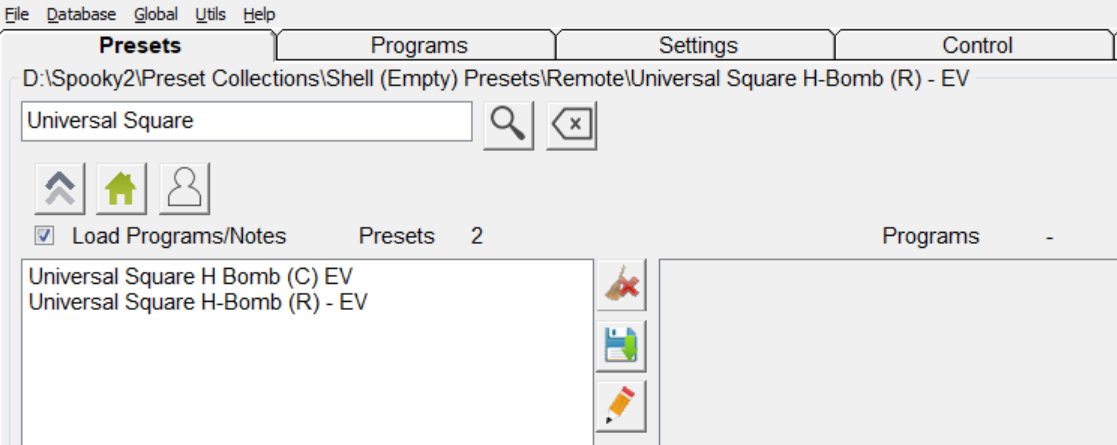
Task: Open the File menu
Action: click(17, 14)
